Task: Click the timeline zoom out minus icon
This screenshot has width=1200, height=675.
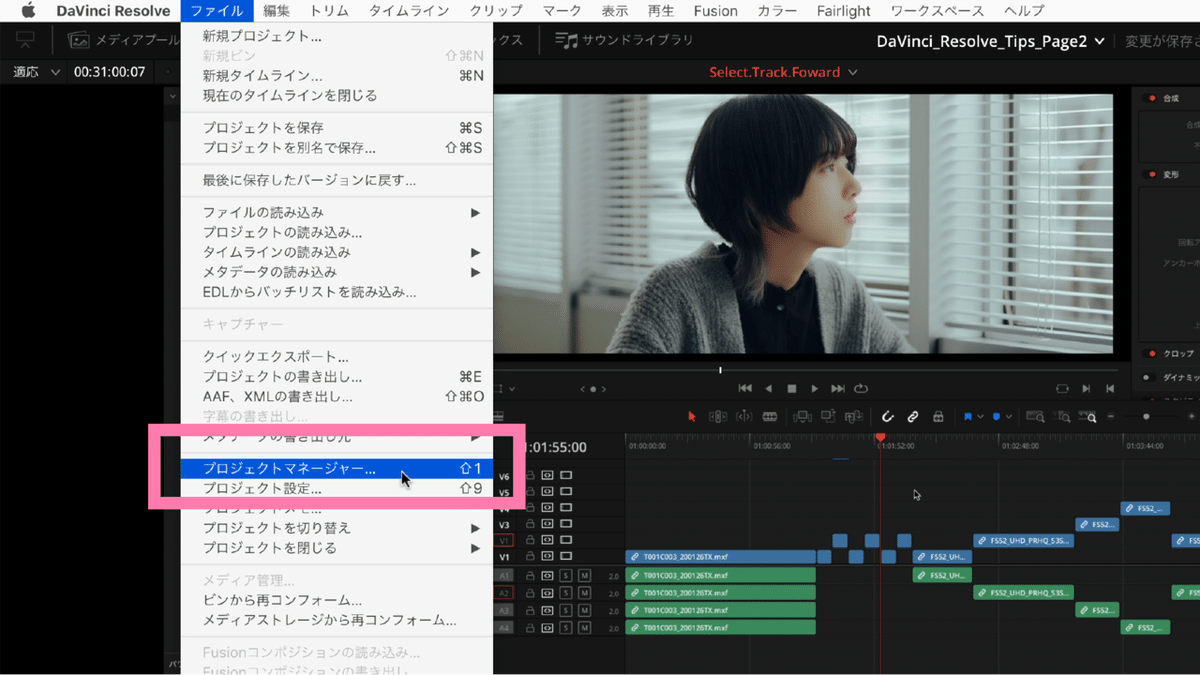Action: [x=1110, y=416]
